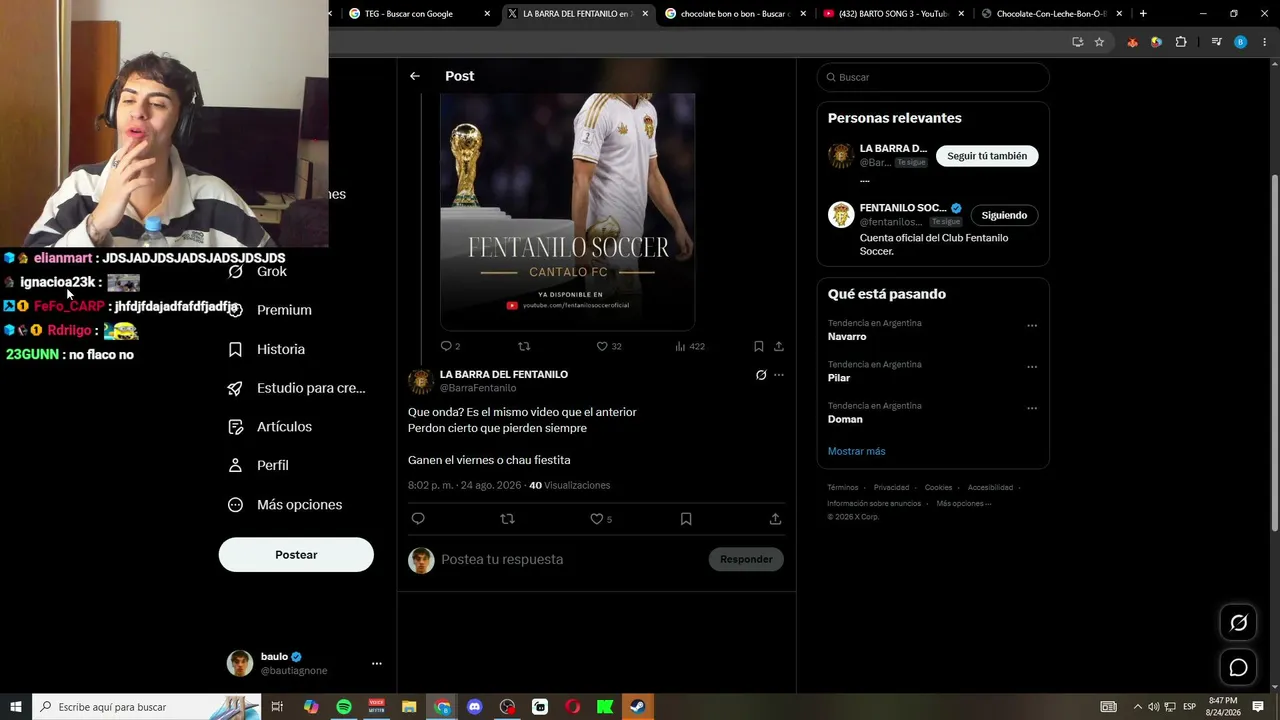Screen dimensions: 1280x720
Task: Show hidden system tray icons
Action: pos(1137,707)
